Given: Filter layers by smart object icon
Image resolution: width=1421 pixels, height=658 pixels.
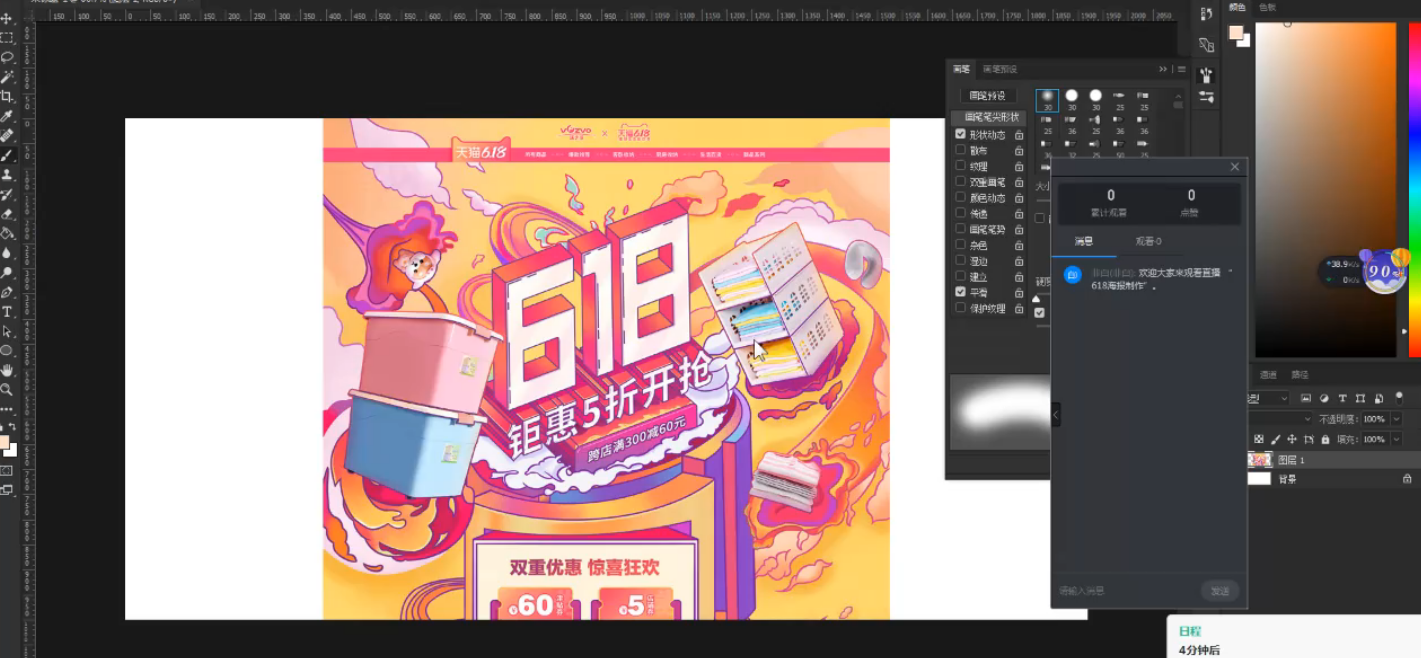Looking at the screenshot, I should 1378,398.
